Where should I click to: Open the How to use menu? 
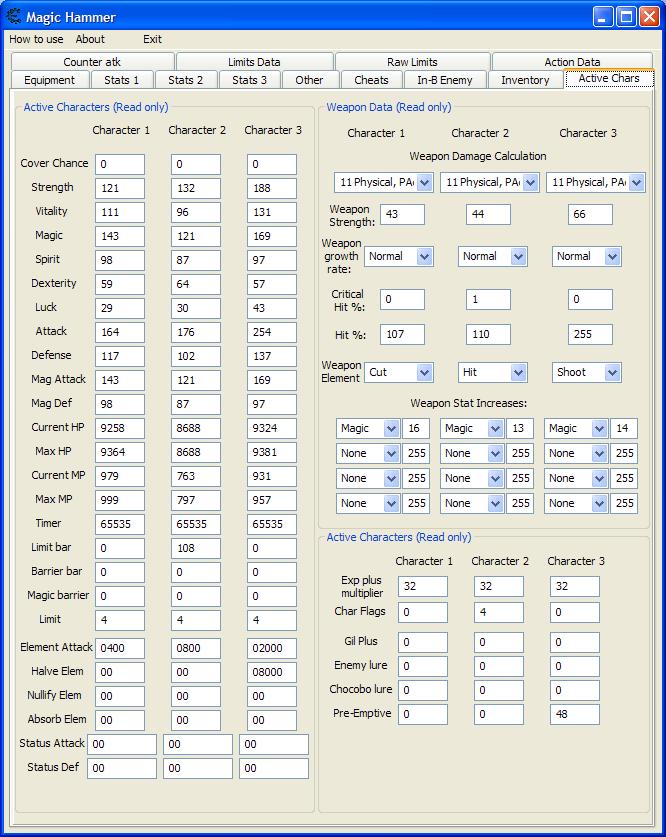(36, 39)
